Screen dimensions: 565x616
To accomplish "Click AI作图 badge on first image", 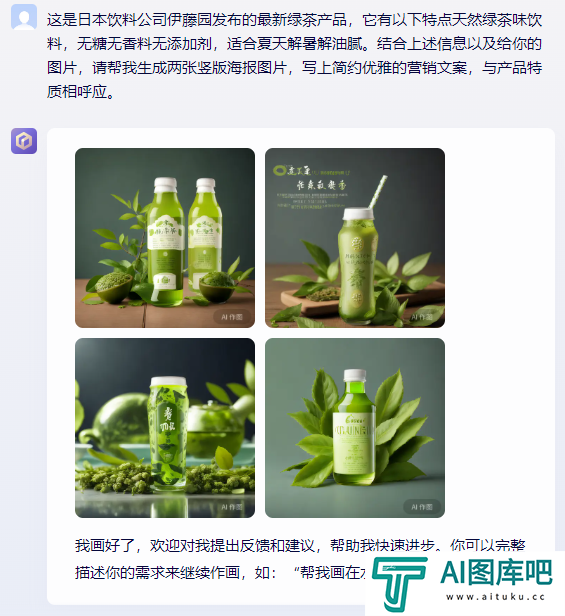I will click(x=232, y=317).
